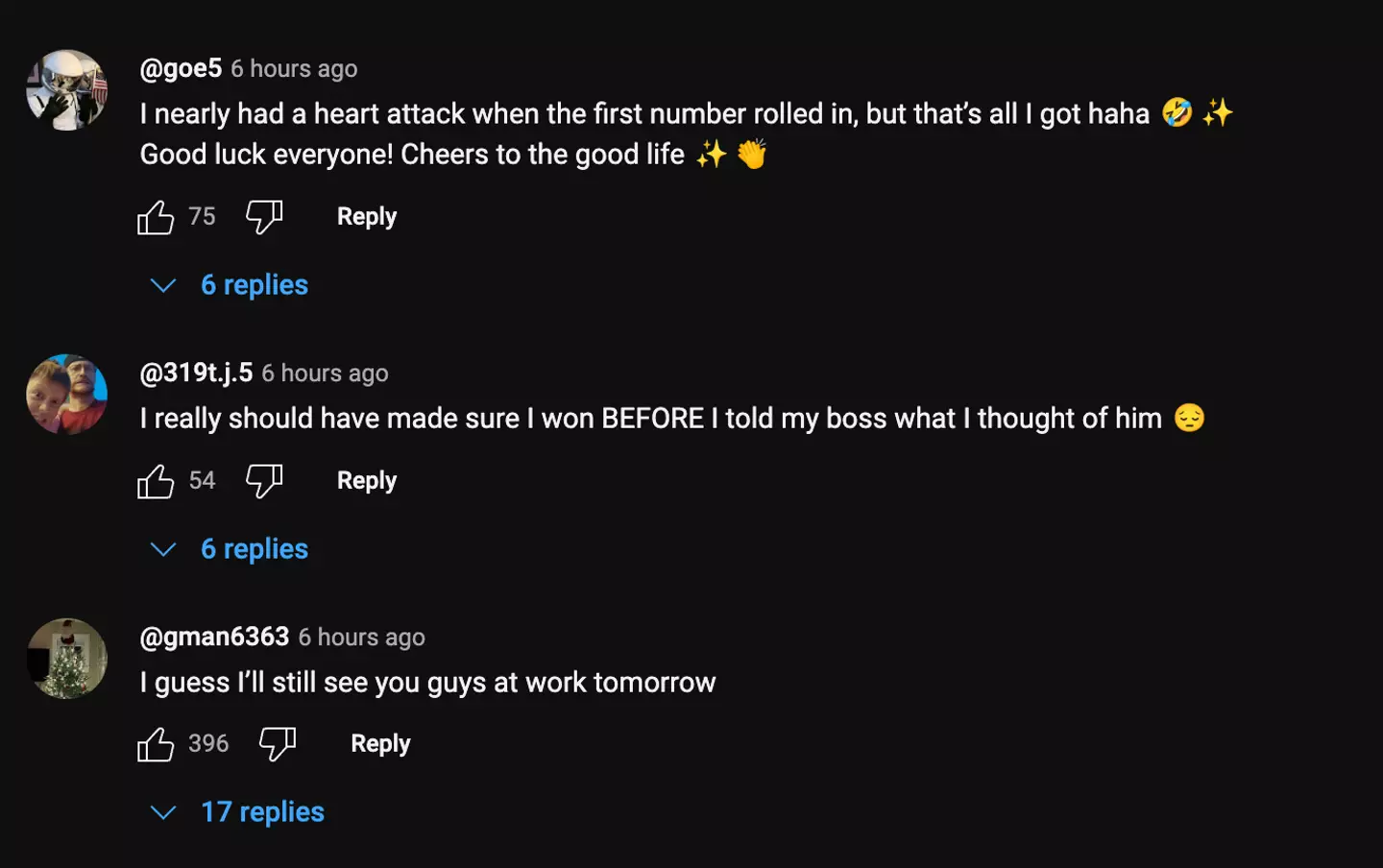1383x868 pixels.
Task: Like the comment by @gman6363
Action: [156, 744]
